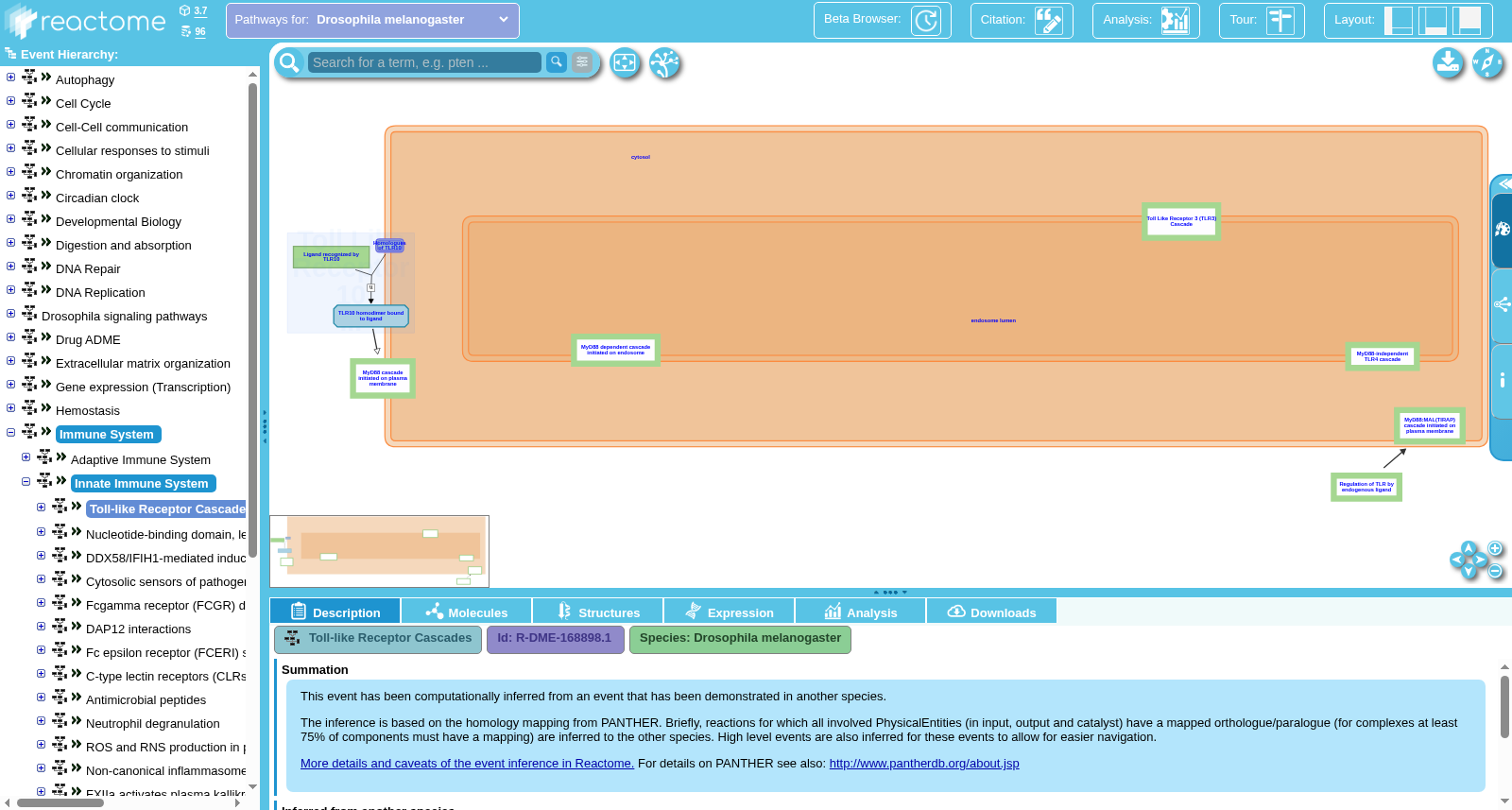
Task: Switch to the Description tab
Action: [x=335, y=612]
